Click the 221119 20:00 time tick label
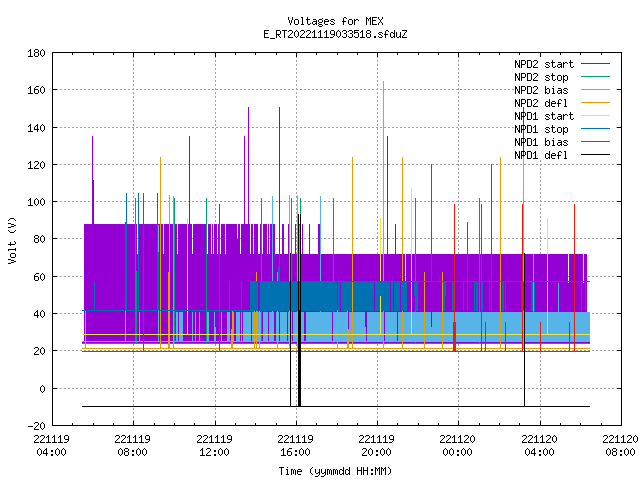The image size is (640, 480). (376, 446)
